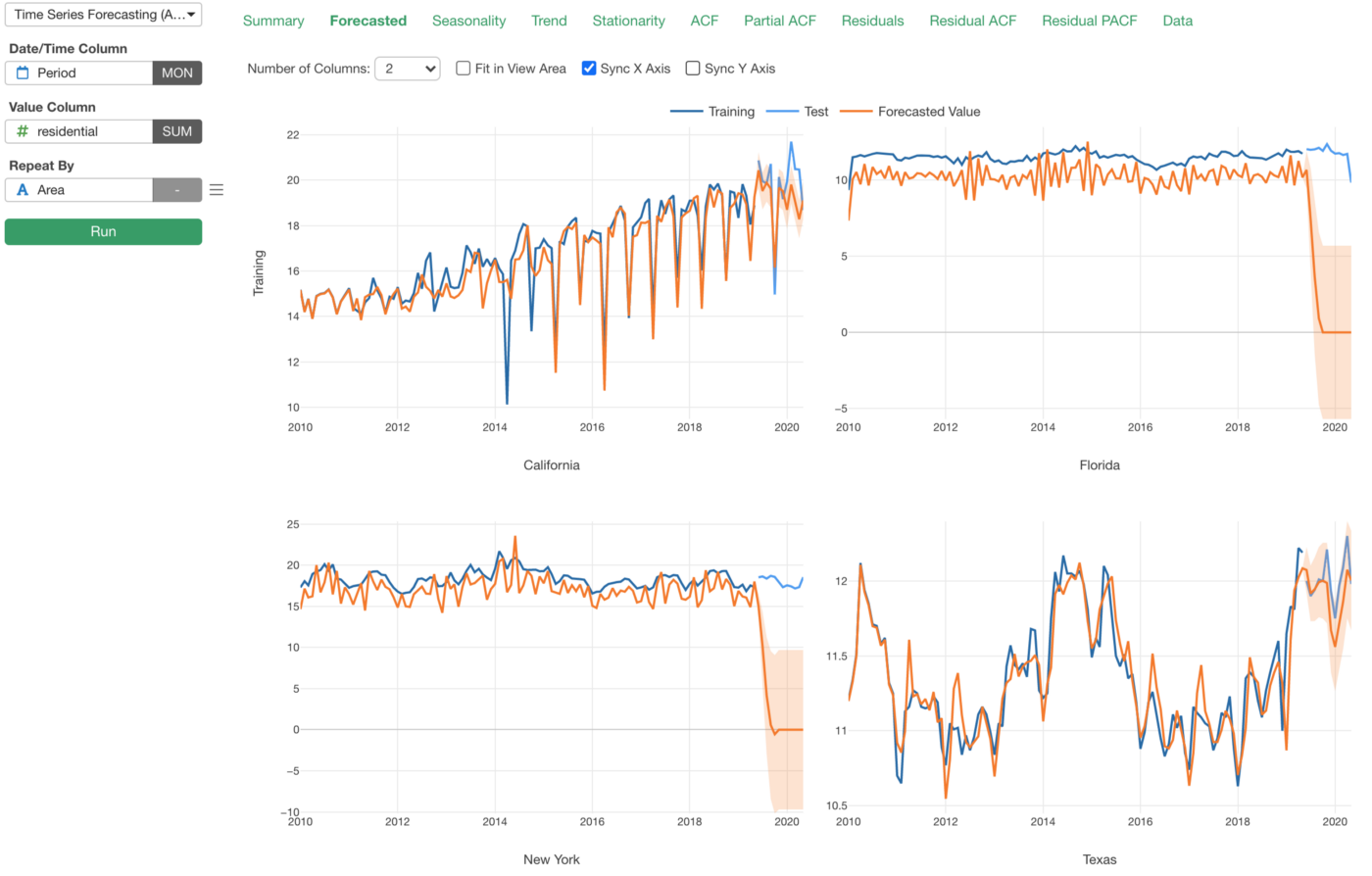This screenshot has height=876, width=1372.
Task: Open the MON date unit selector
Action: (x=177, y=73)
